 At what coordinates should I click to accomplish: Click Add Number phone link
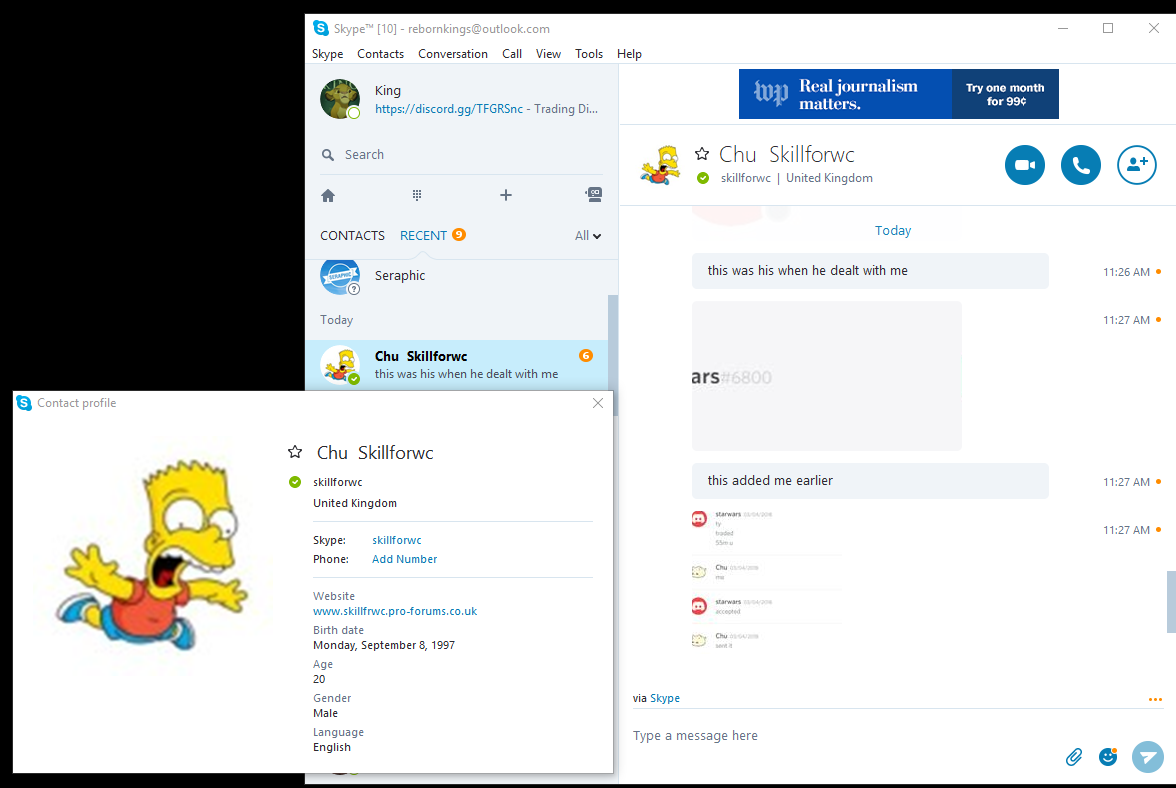pyautogui.click(x=404, y=559)
